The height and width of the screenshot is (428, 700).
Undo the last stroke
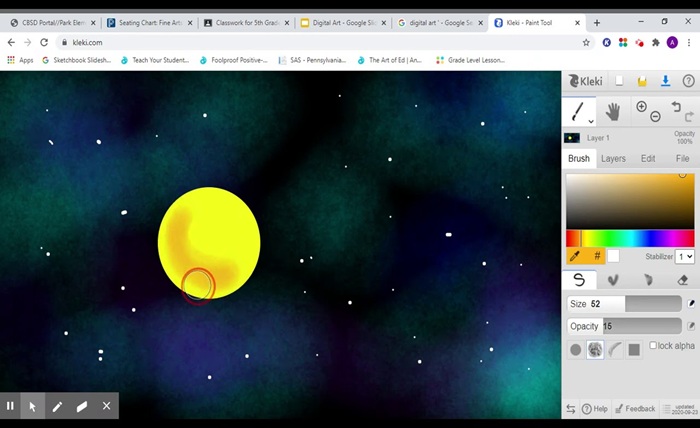676,106
